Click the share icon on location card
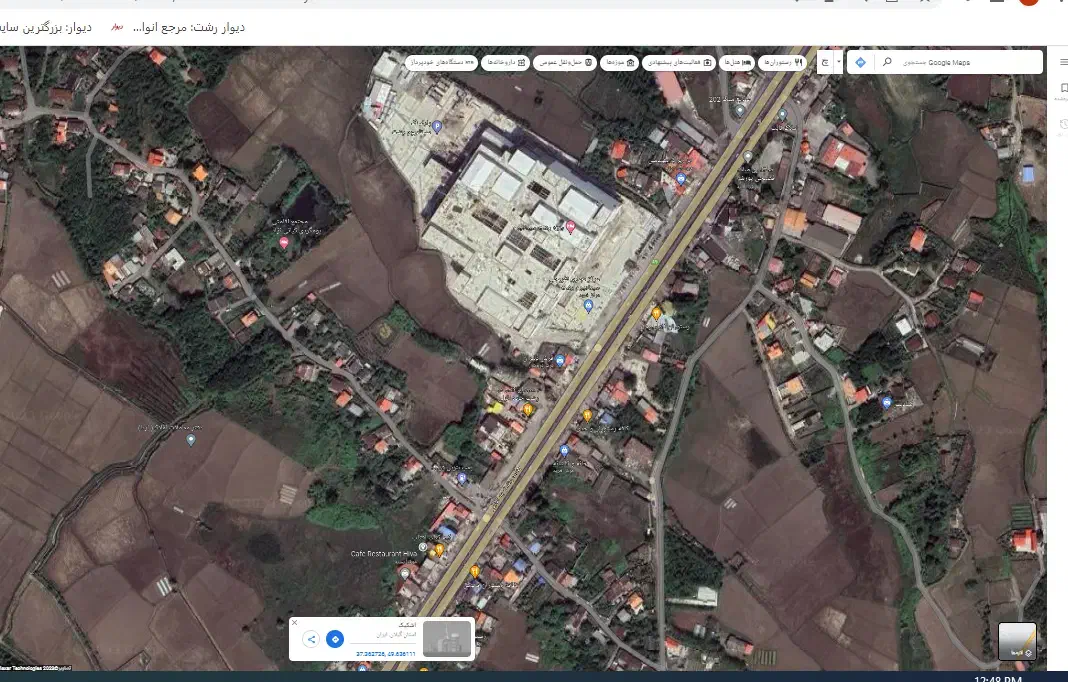 (311, 639)
